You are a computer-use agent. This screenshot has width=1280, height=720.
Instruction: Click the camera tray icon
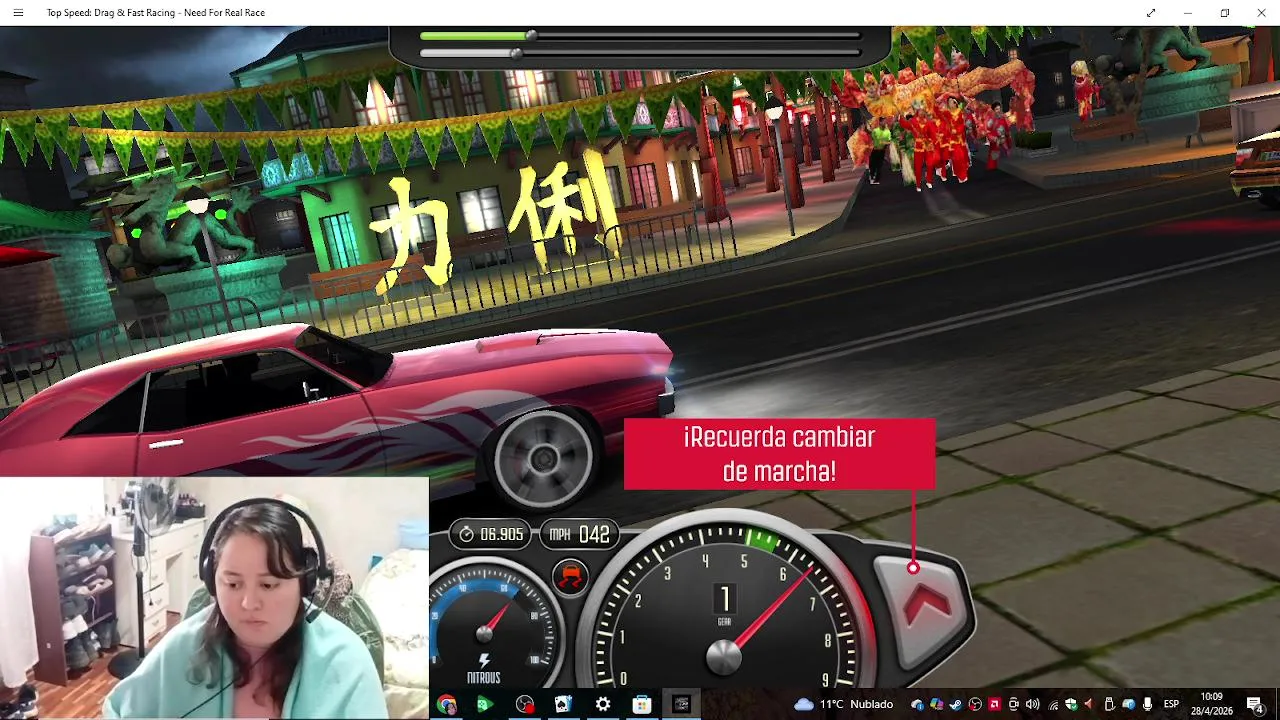coord(1013,705)
